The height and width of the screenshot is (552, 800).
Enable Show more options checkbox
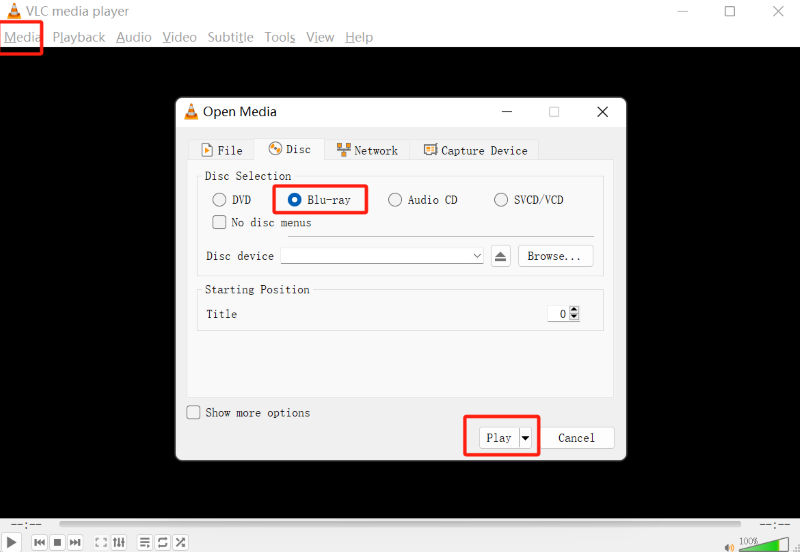point(193,412)
